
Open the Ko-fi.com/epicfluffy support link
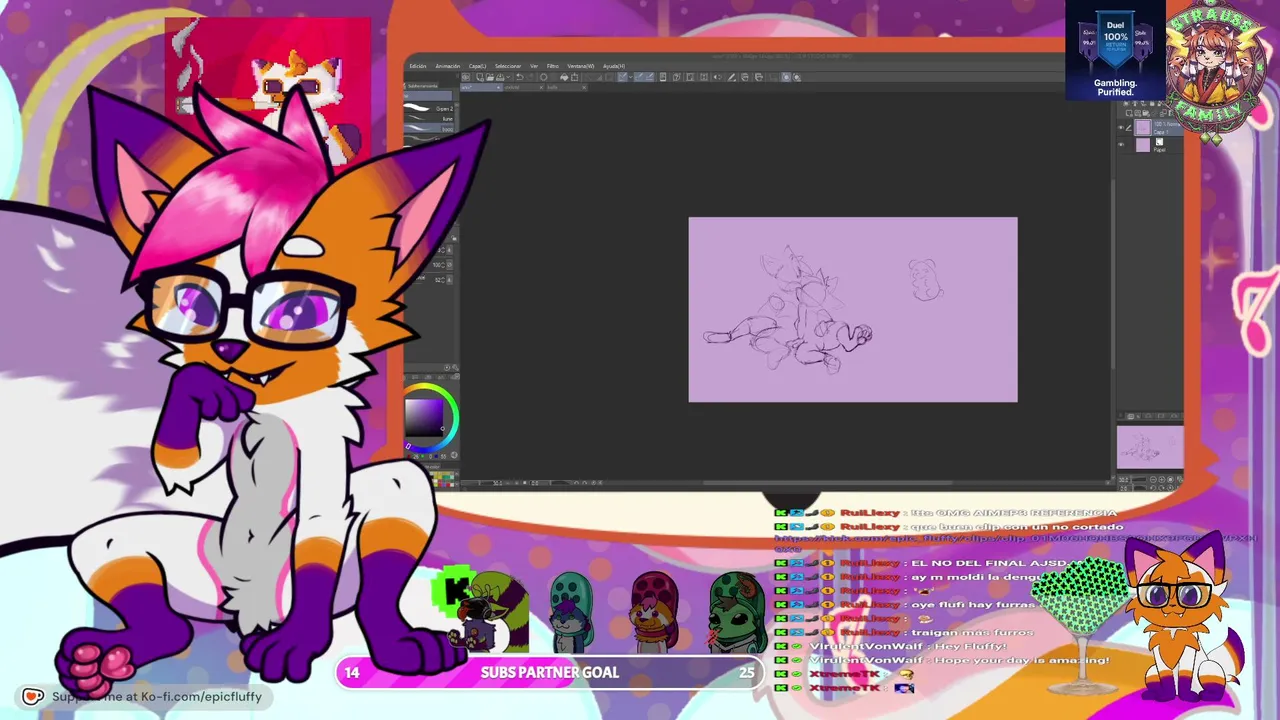coord(157,697)
